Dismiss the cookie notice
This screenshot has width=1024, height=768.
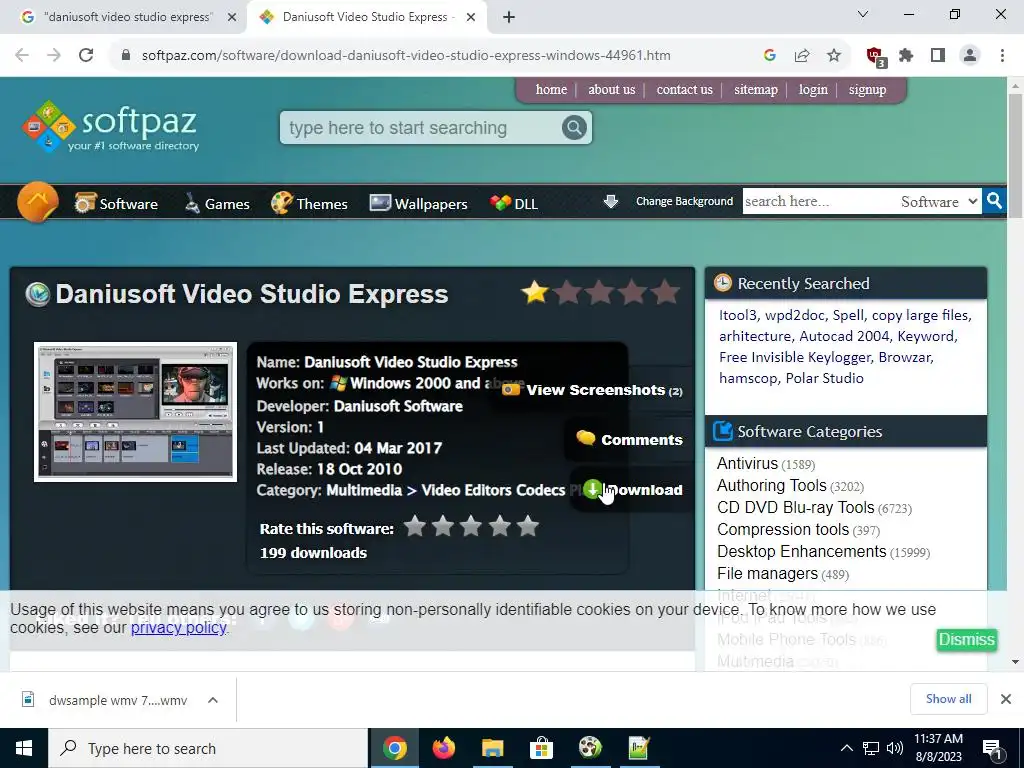click(x=966, y=639)
